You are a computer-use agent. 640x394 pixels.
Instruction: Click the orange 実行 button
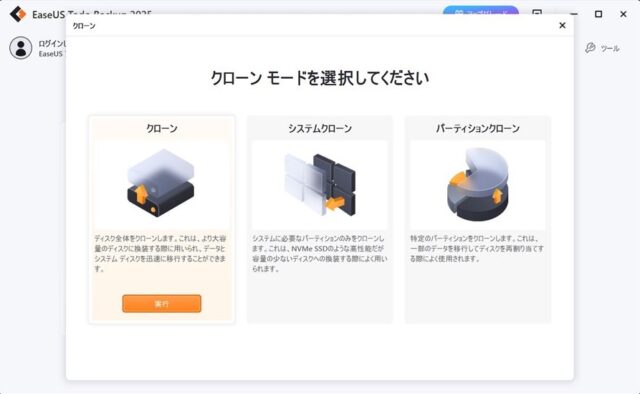tap(162, 304)
